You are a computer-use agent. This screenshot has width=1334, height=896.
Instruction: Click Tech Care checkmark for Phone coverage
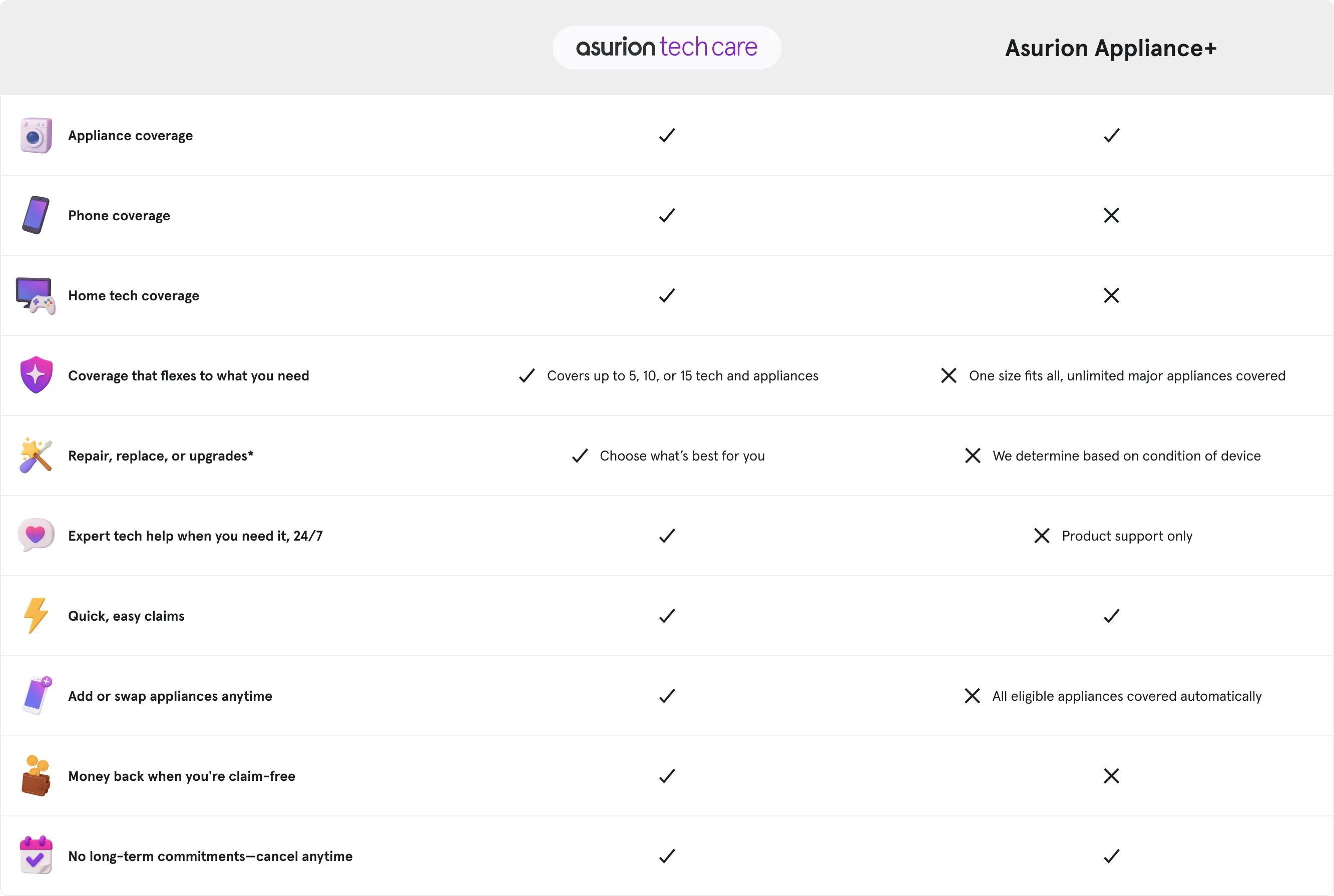(x=667, y=215)
